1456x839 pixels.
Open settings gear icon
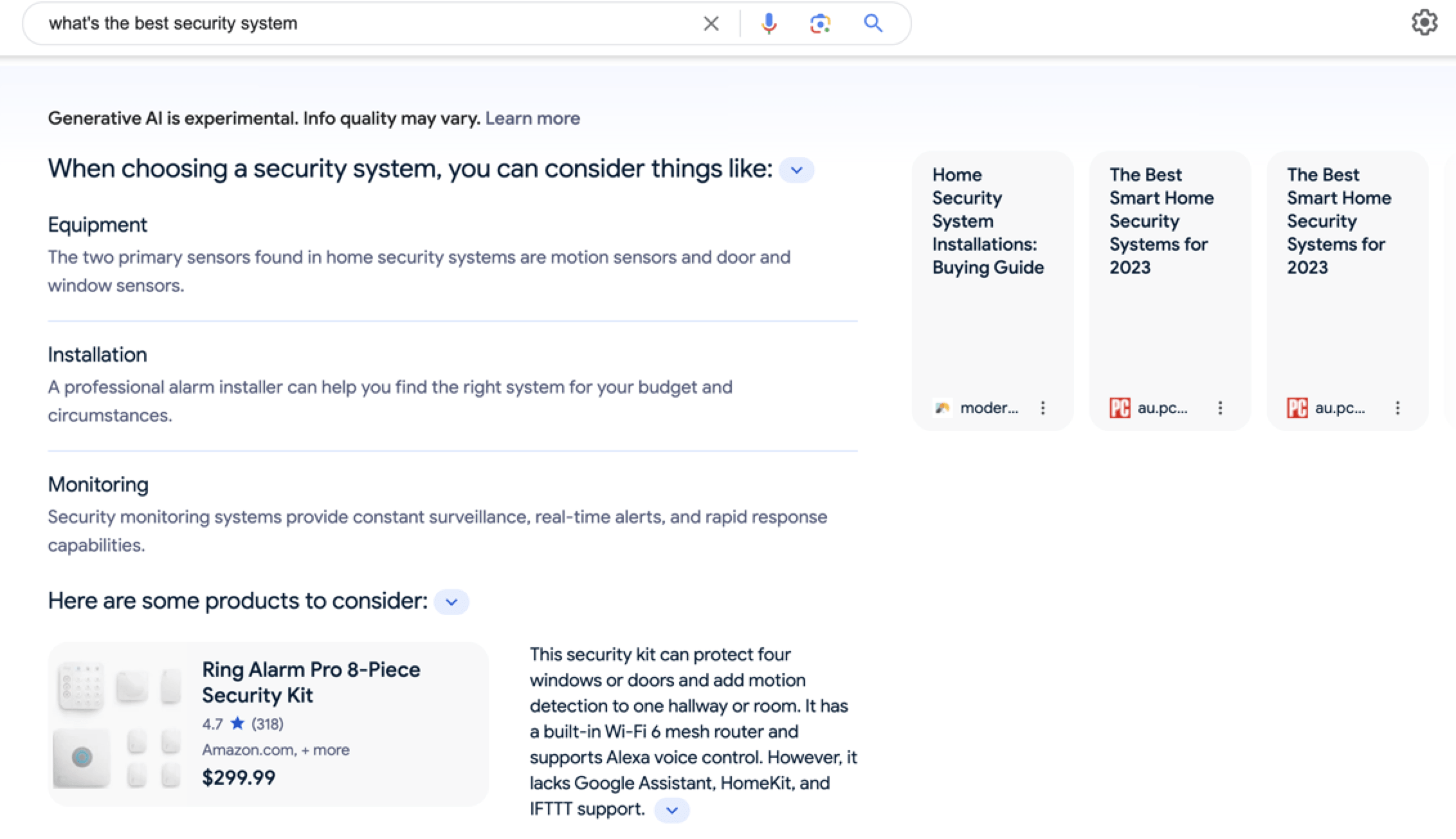[1424, 23]
